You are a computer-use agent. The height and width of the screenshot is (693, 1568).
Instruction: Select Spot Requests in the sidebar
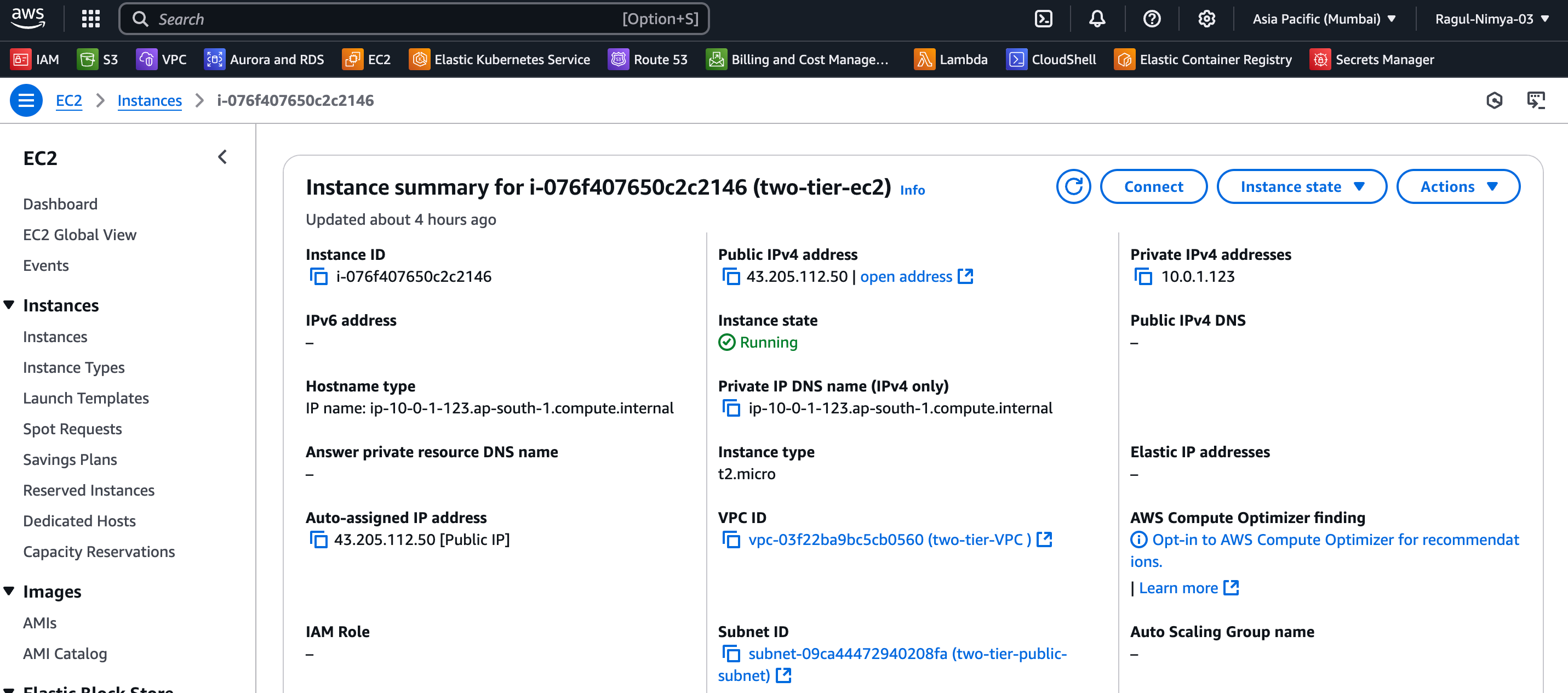coord(72,429)
